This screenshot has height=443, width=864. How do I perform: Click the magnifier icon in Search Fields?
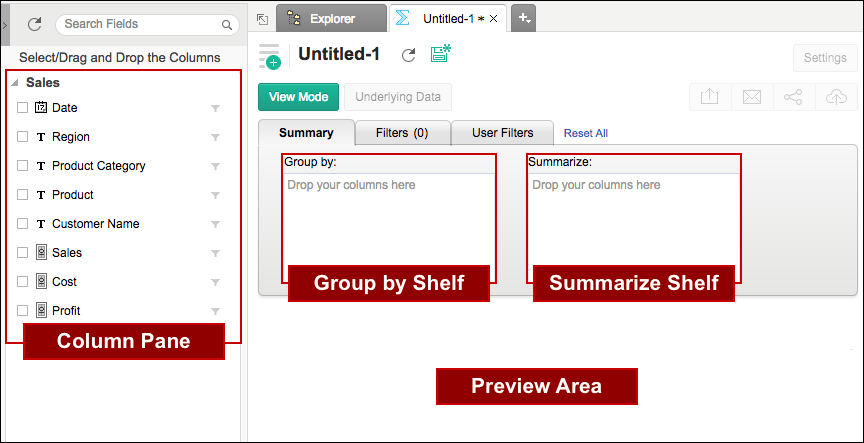click(226, 25)
